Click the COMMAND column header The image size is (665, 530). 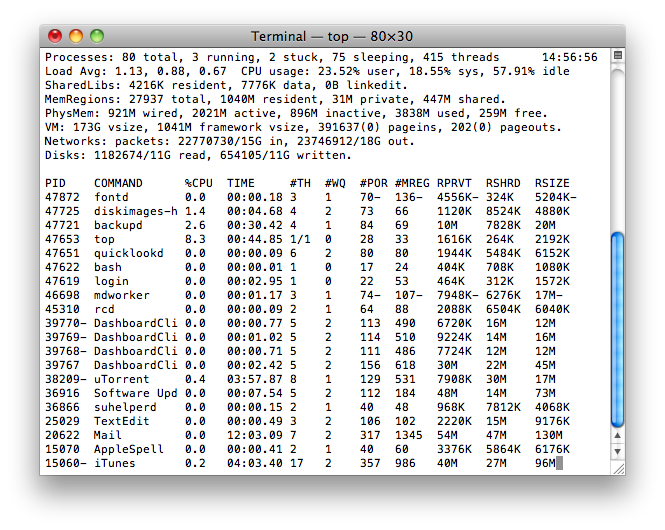[118, 183]
